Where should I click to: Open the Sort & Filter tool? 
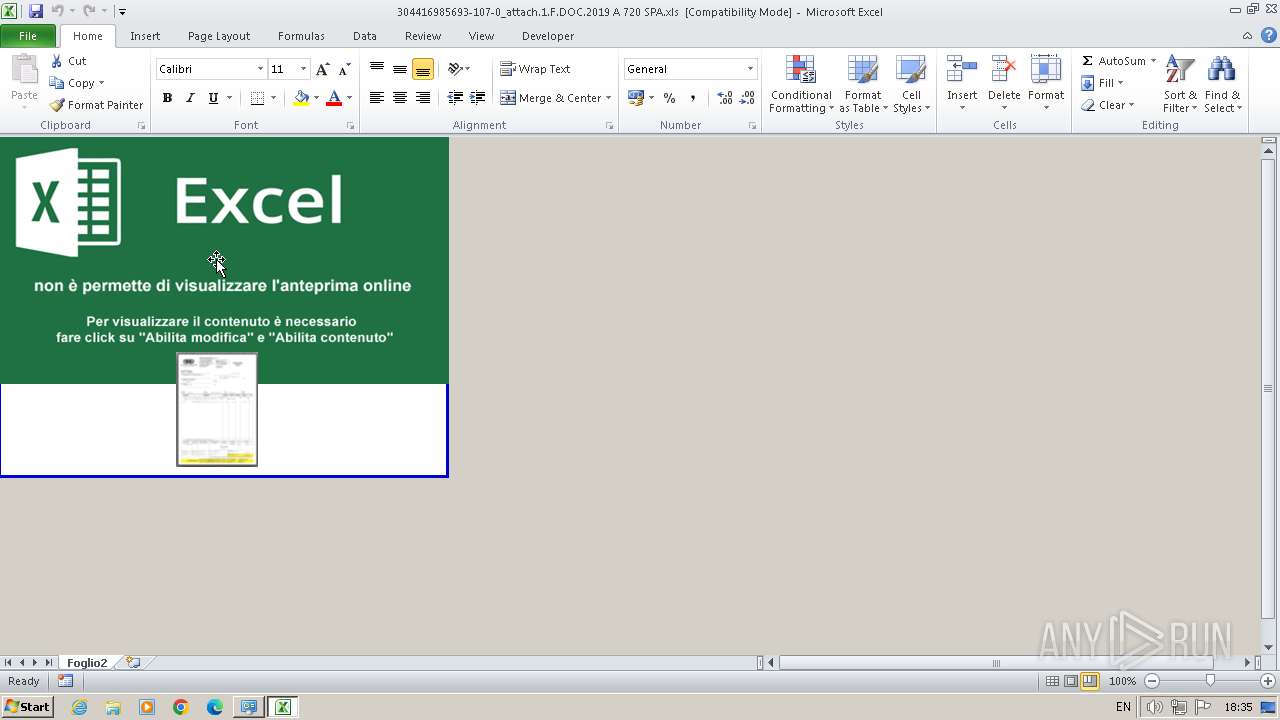pos(1180,84)
